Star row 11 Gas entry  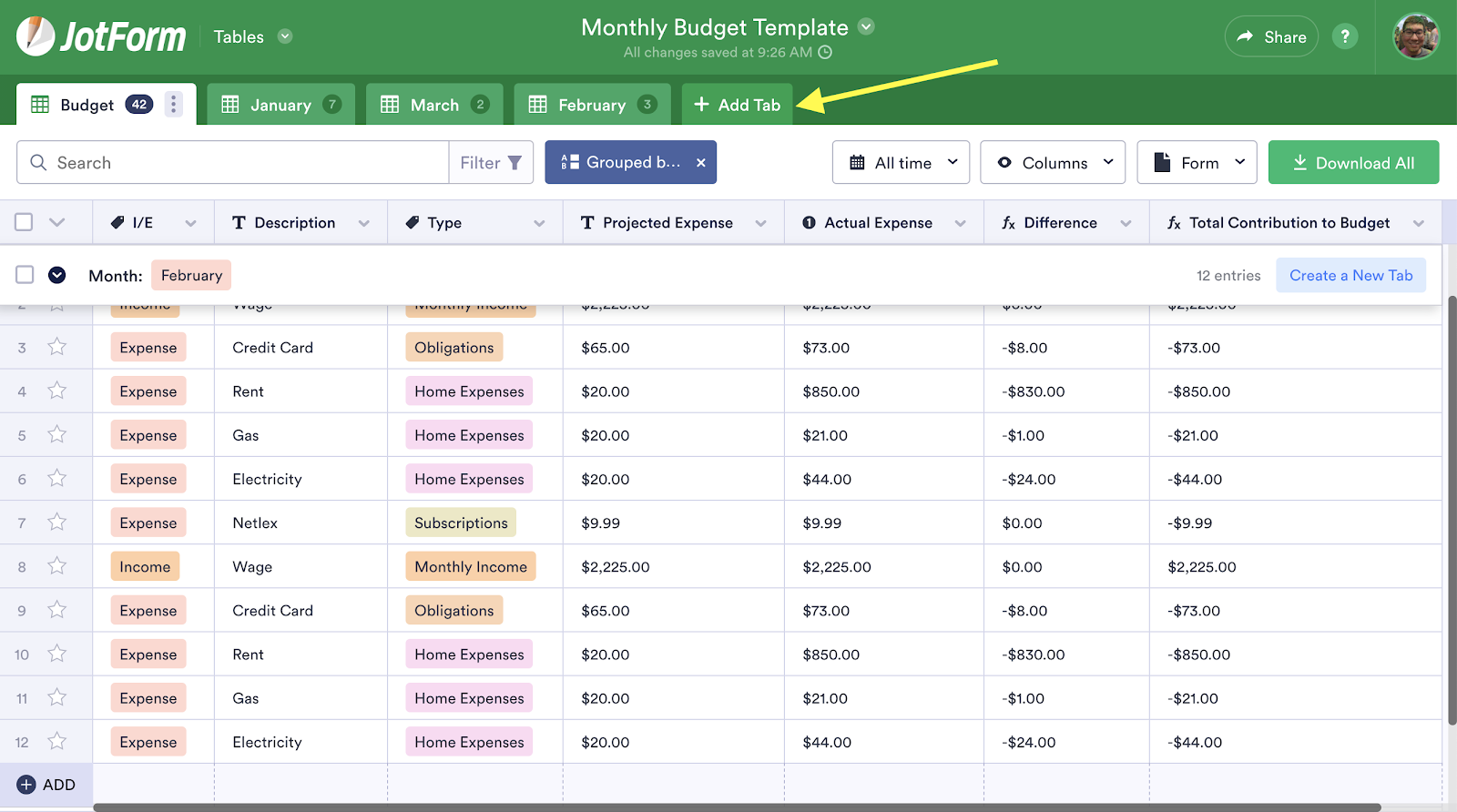tap(57, 697)
